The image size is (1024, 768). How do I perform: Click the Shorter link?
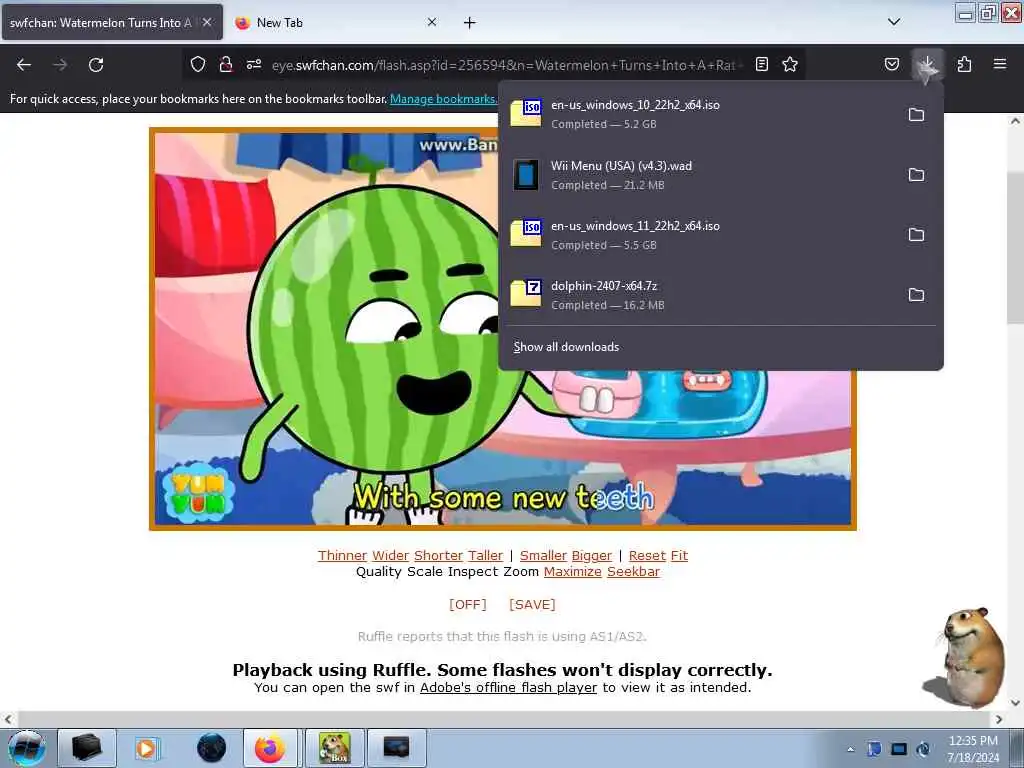[x=438, y=555]
